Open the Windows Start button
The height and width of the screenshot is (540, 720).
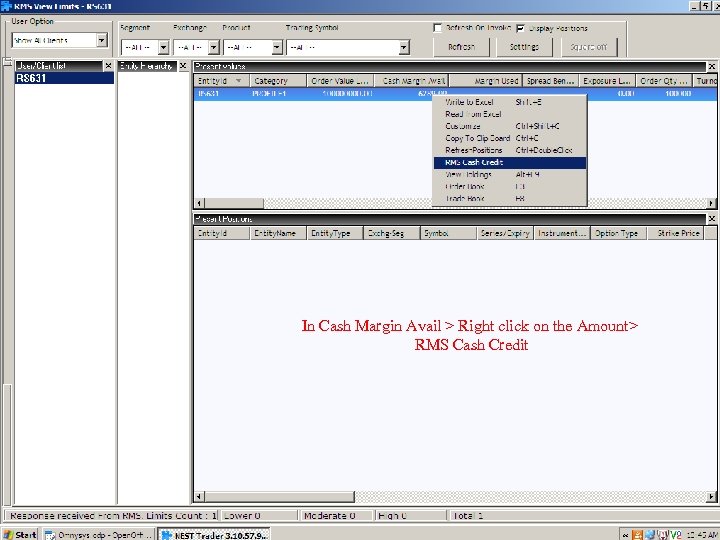click(x=20, y=534)
